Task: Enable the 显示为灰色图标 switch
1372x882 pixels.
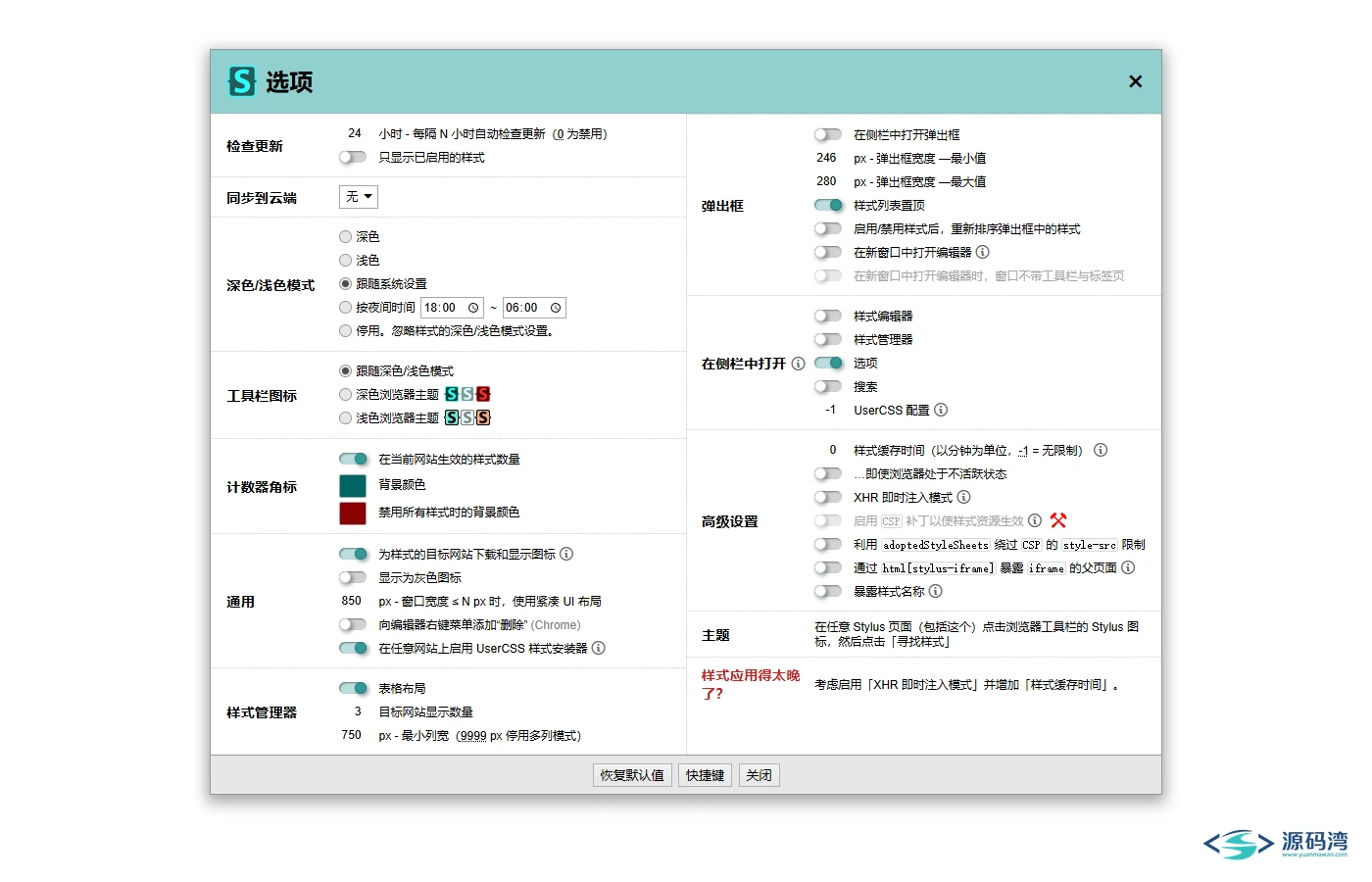Action: pyautogui.click(x=353, y=577)
